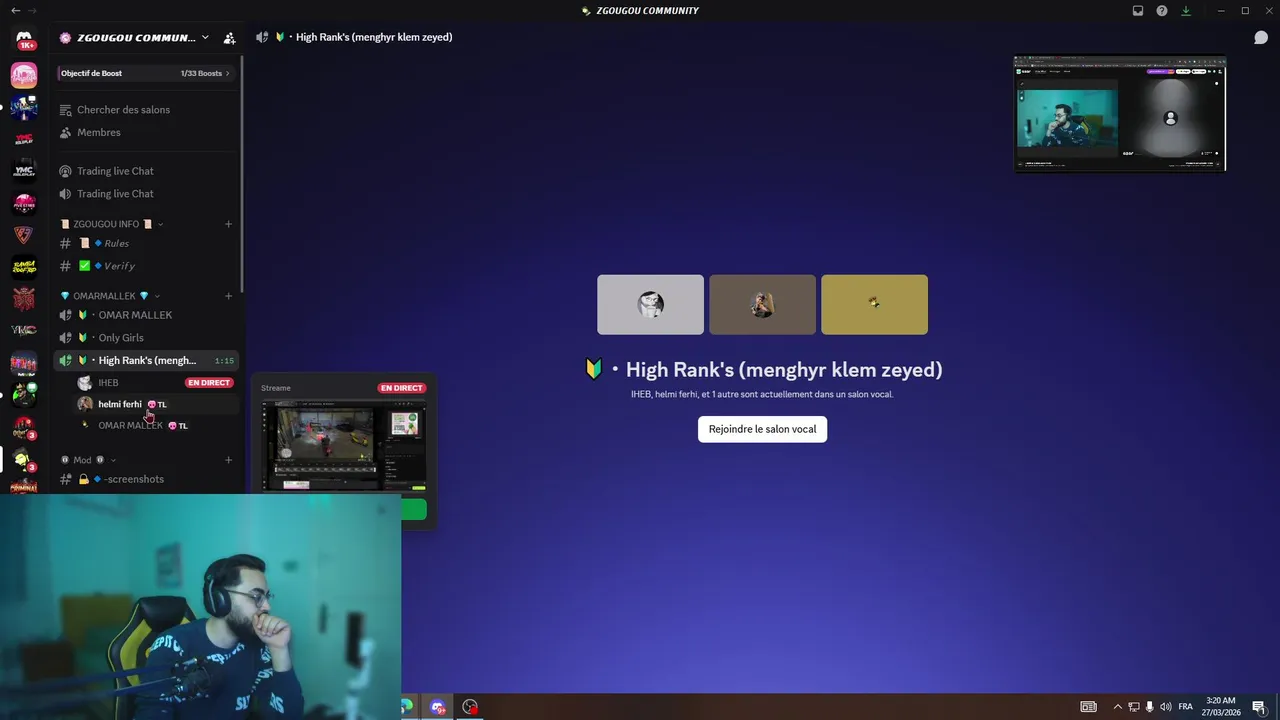Add a channel to OMARMALLEK category
This screenshot has height=720, width=1280.
228,296
